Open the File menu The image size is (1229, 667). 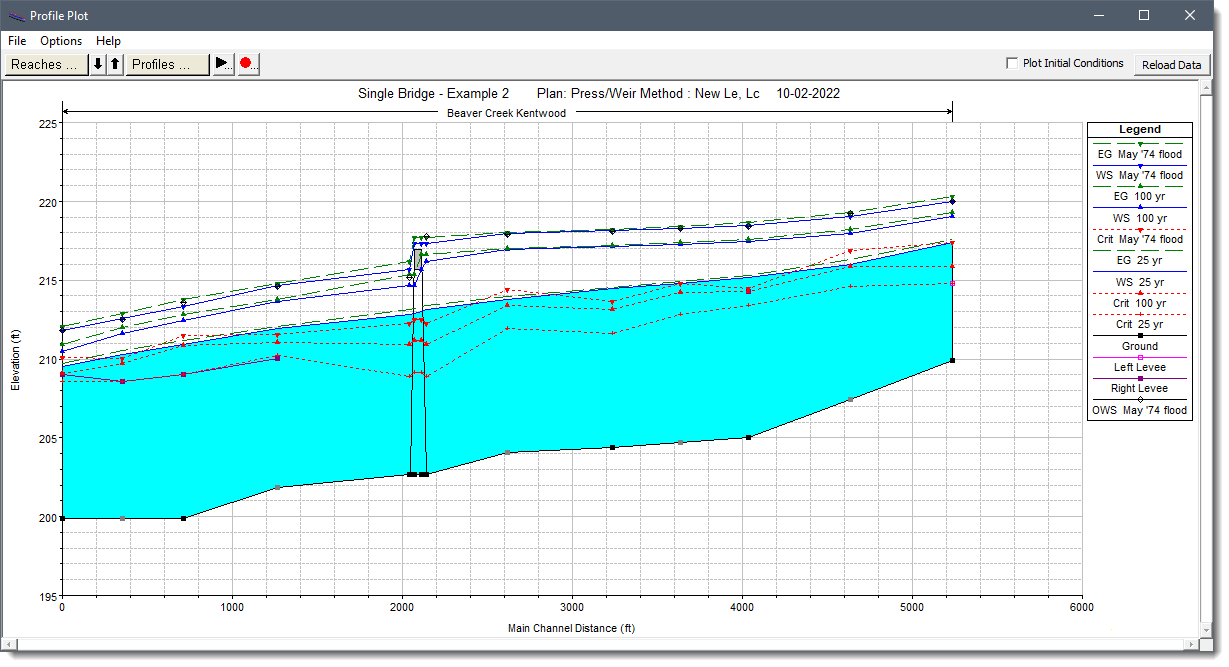[x=16, y=41]
